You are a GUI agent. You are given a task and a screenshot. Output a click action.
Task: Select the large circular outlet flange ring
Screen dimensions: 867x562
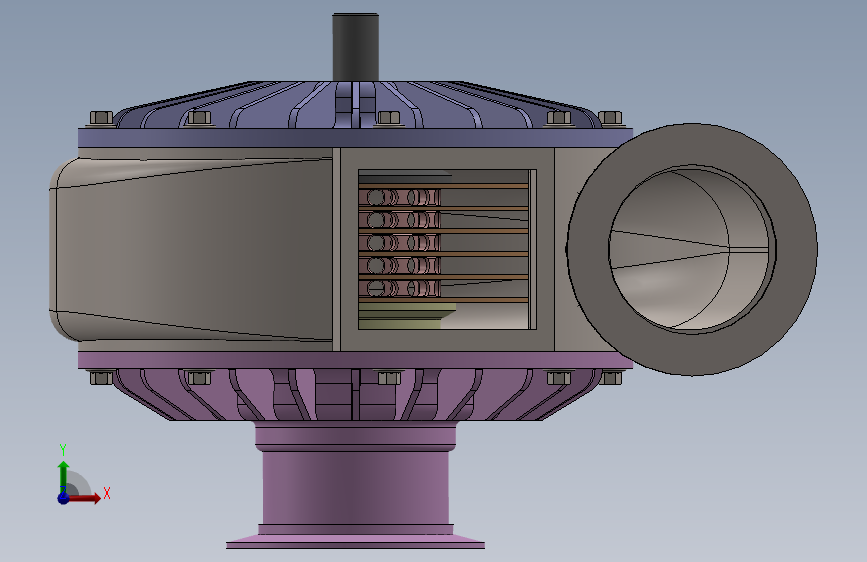pyautogui.click(x=691, y=249)
